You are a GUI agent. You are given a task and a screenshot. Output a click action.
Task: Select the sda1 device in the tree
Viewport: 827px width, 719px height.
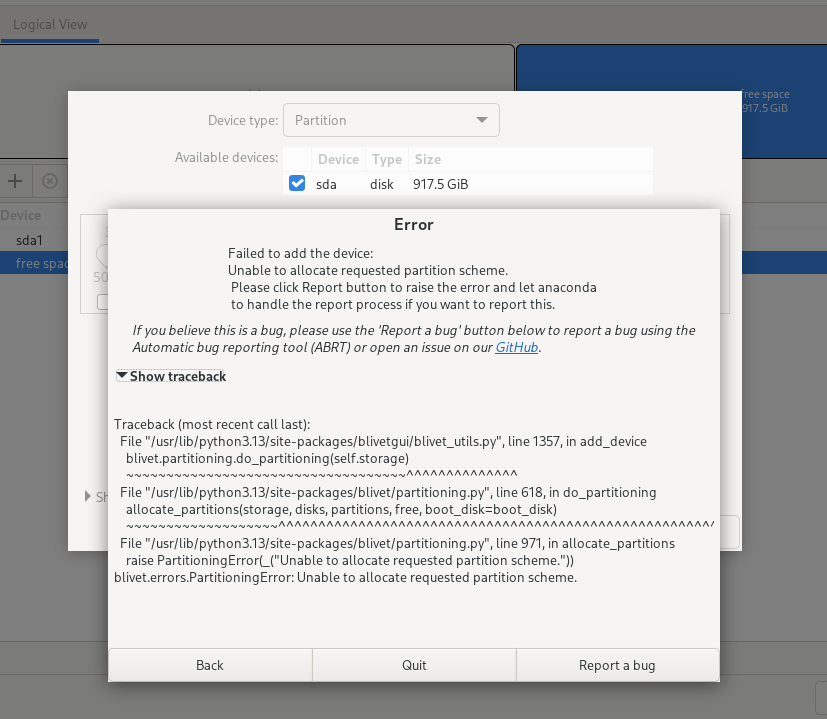28,240
